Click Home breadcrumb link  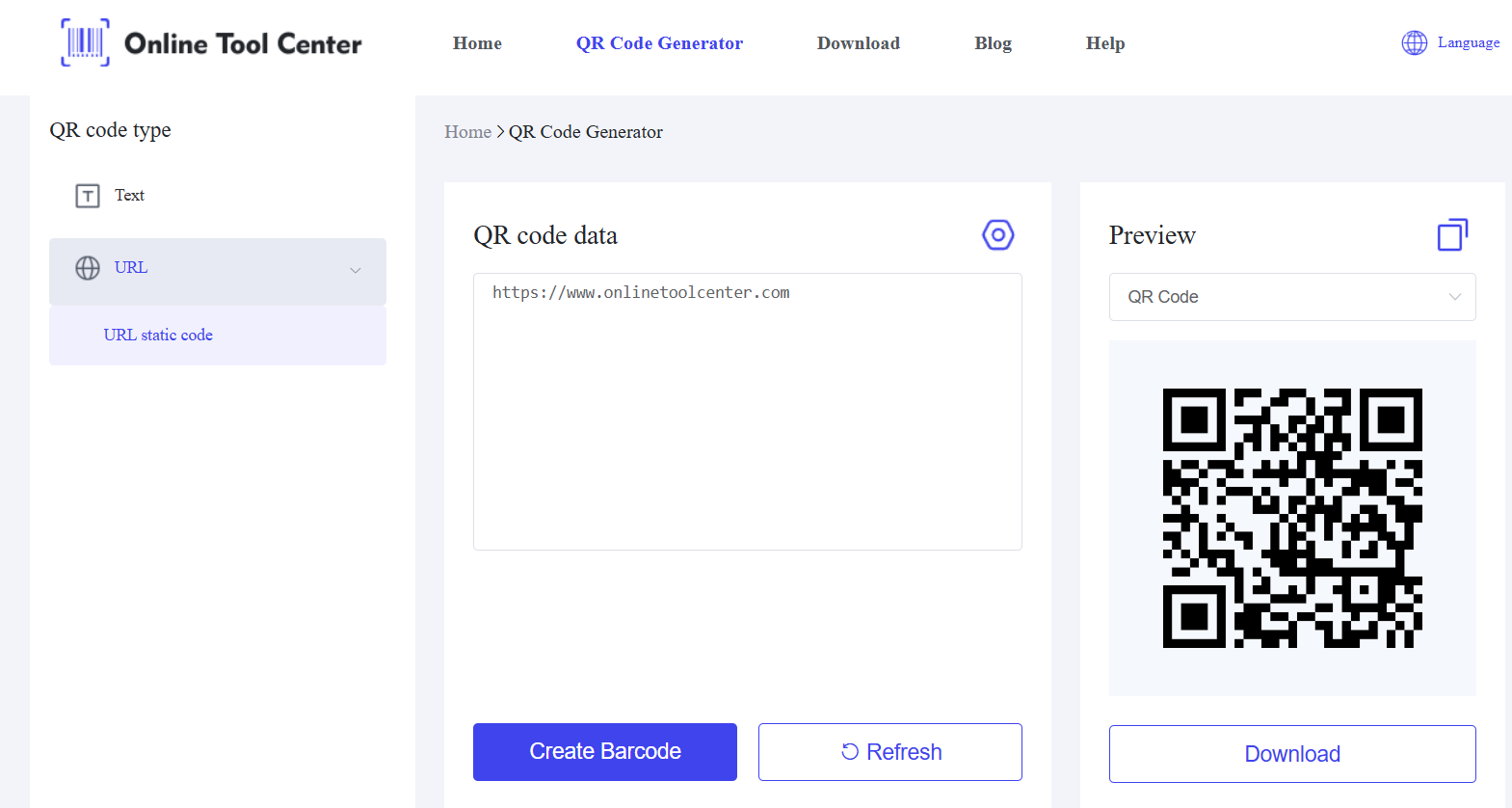point(467,132)
